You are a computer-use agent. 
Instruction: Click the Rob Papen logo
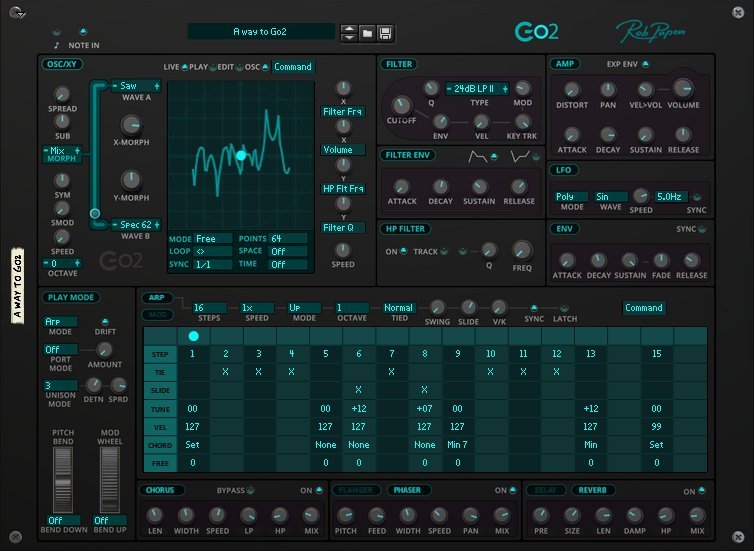coord(650,32)
